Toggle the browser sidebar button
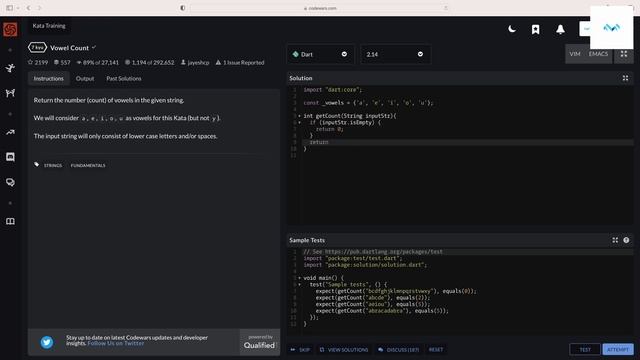The width and height of the screenshot is (640, 360). coord(9,8)
